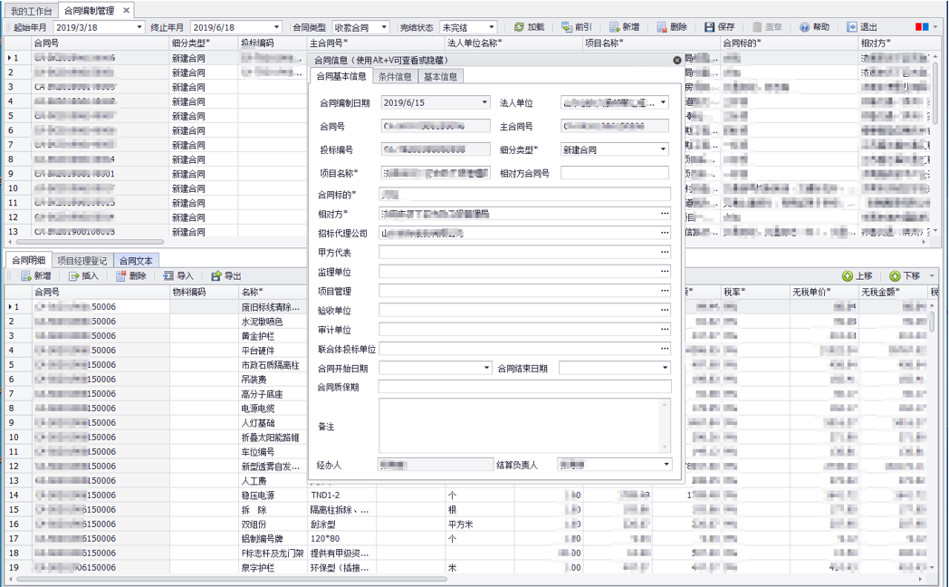Click 插入 (insert) in the detail toolbar

74,276
